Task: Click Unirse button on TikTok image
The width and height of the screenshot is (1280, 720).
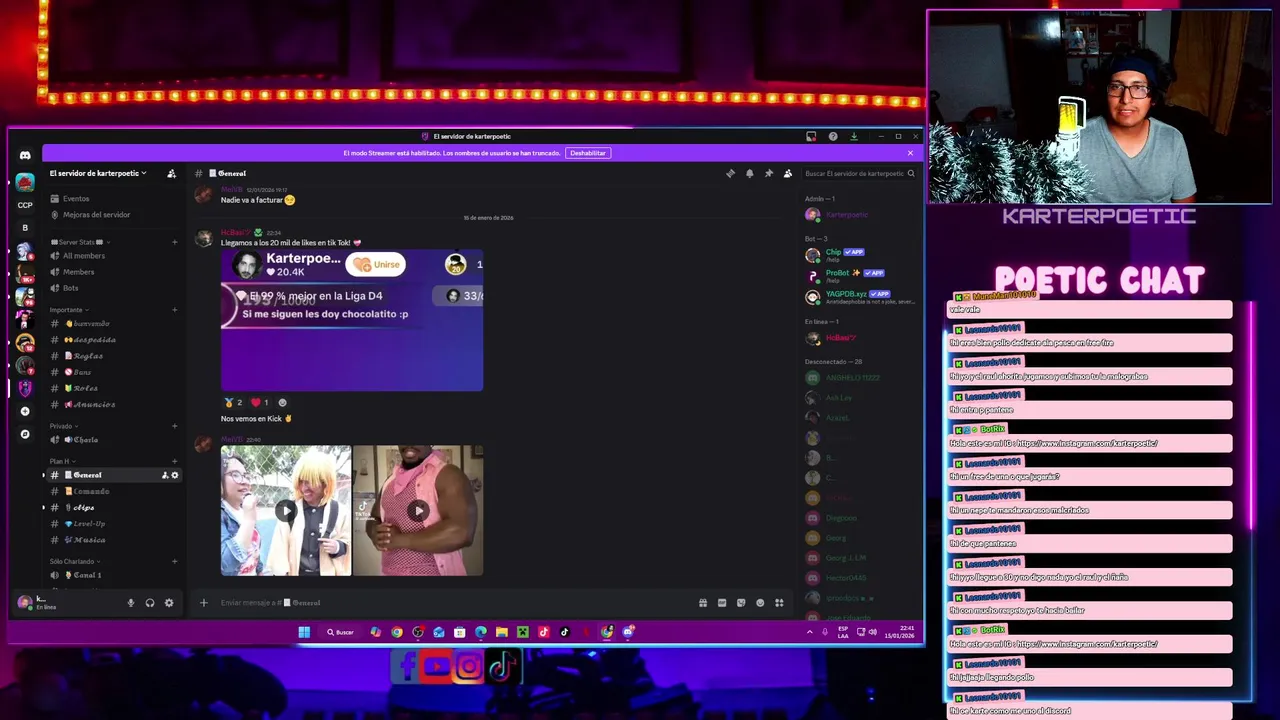Action: [x=376, y=265]
